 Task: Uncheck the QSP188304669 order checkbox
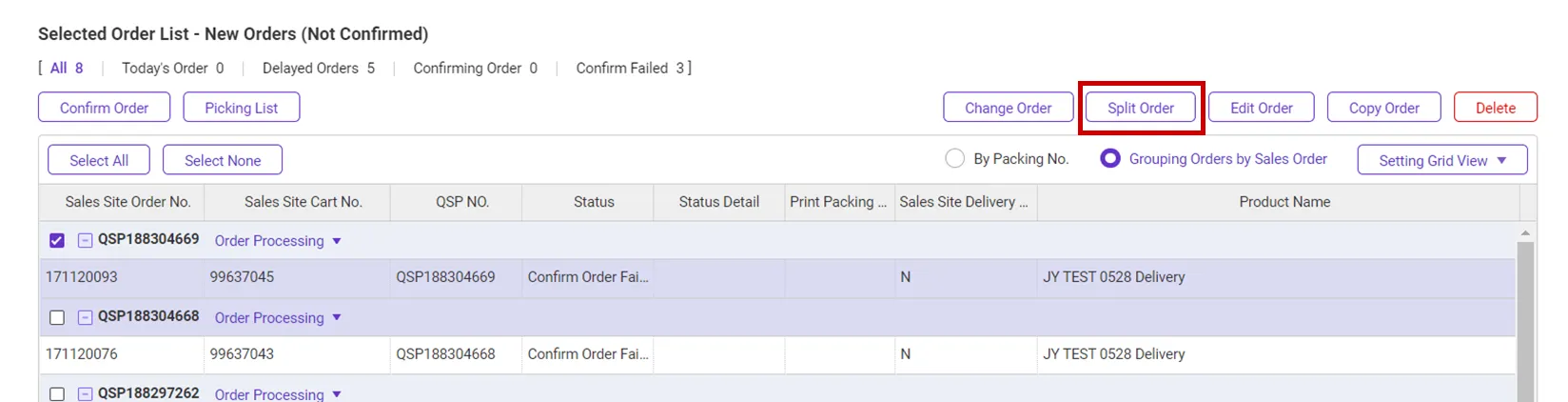57,240
